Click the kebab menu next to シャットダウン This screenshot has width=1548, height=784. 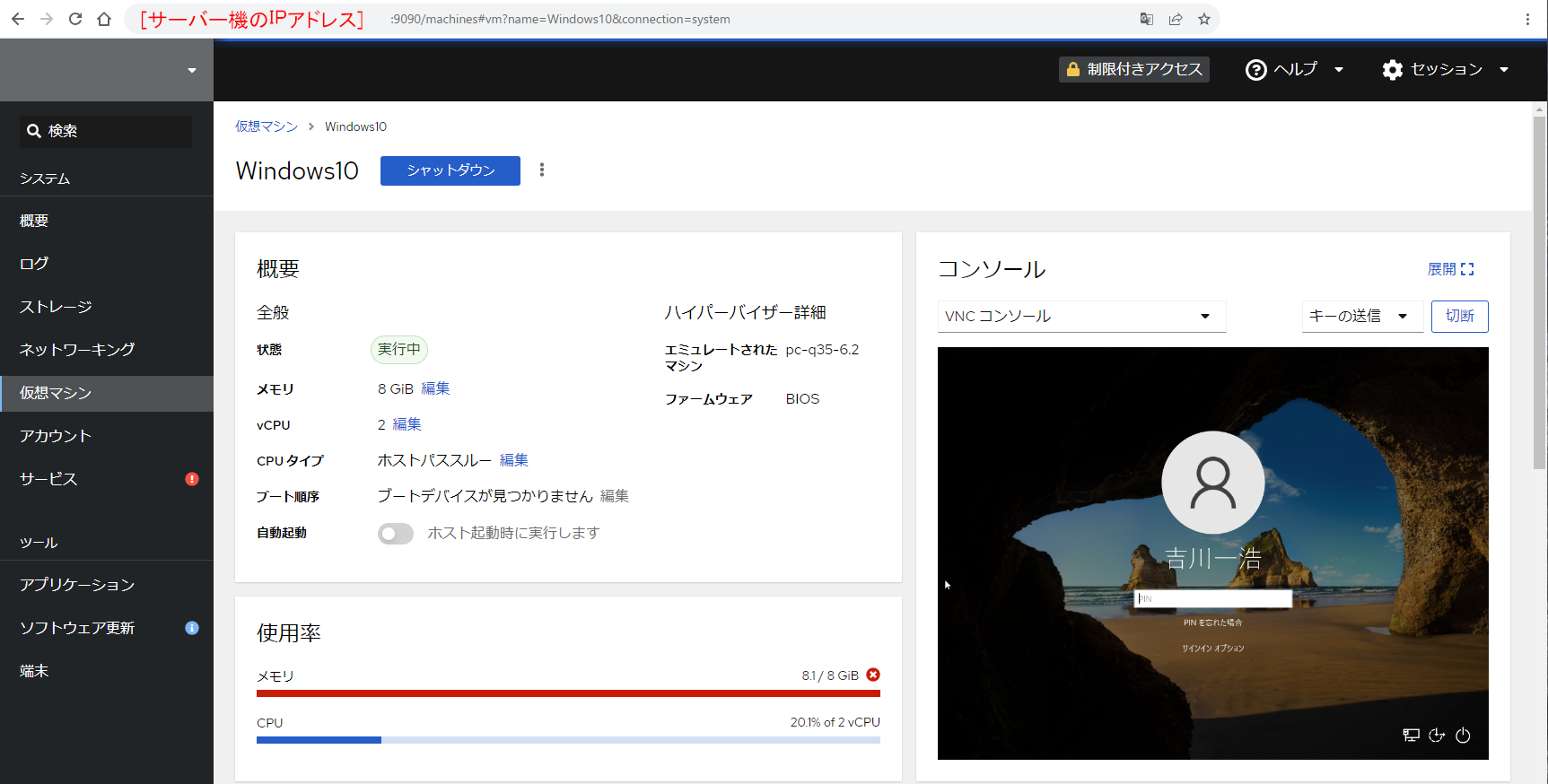pos(542,170)
